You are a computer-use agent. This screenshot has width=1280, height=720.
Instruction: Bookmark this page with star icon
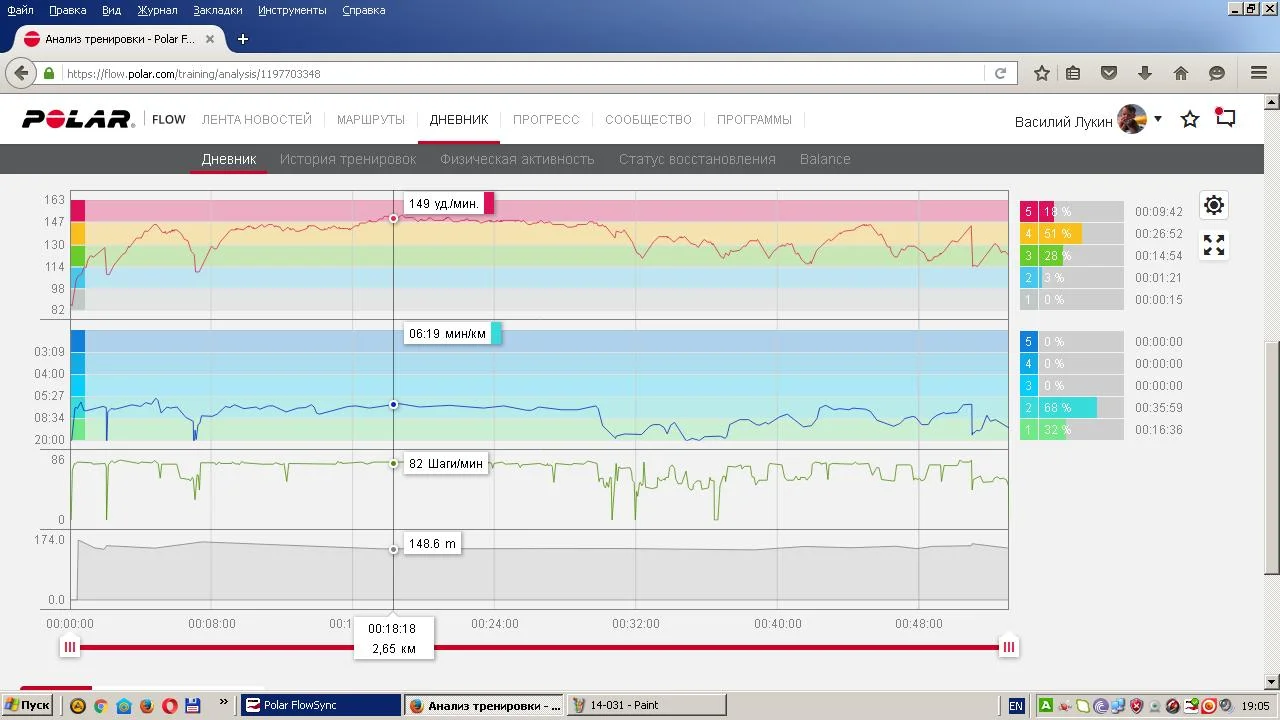pos(1041,73)
